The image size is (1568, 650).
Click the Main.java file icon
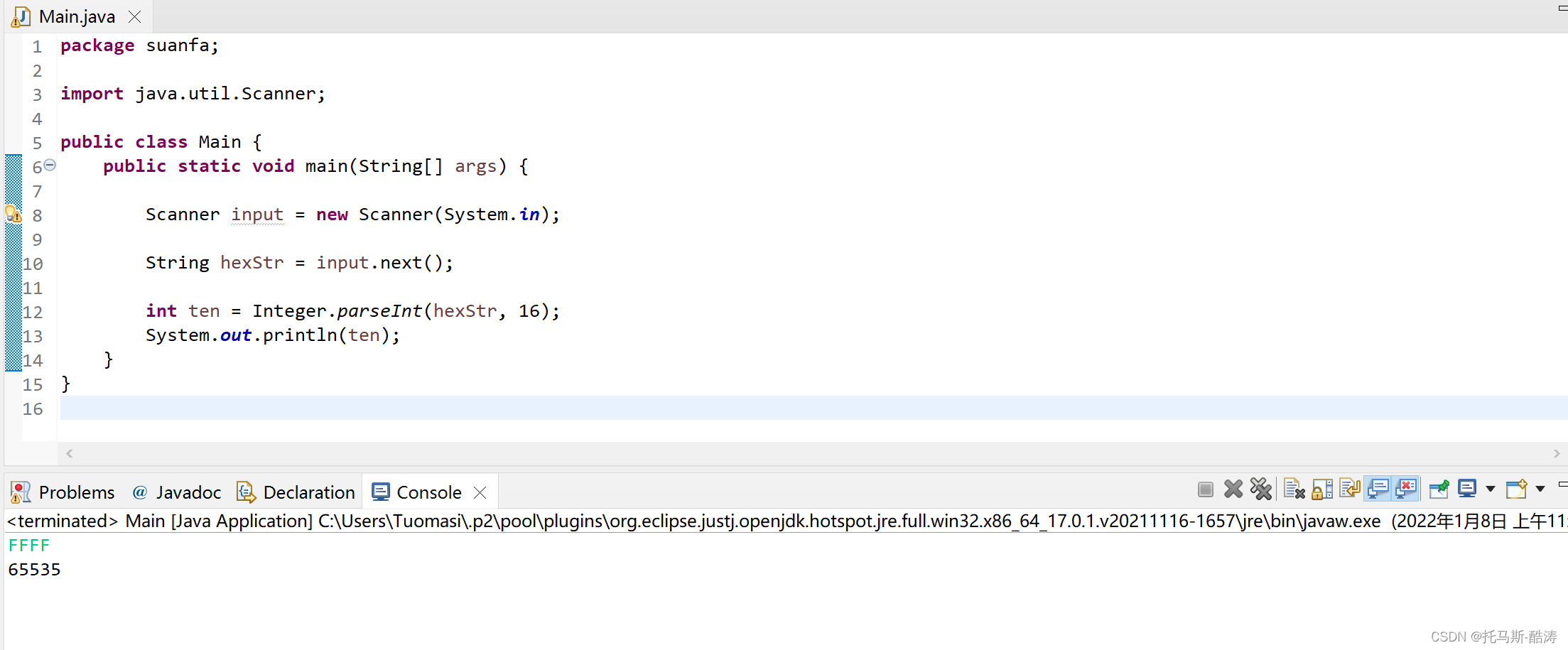21,16
